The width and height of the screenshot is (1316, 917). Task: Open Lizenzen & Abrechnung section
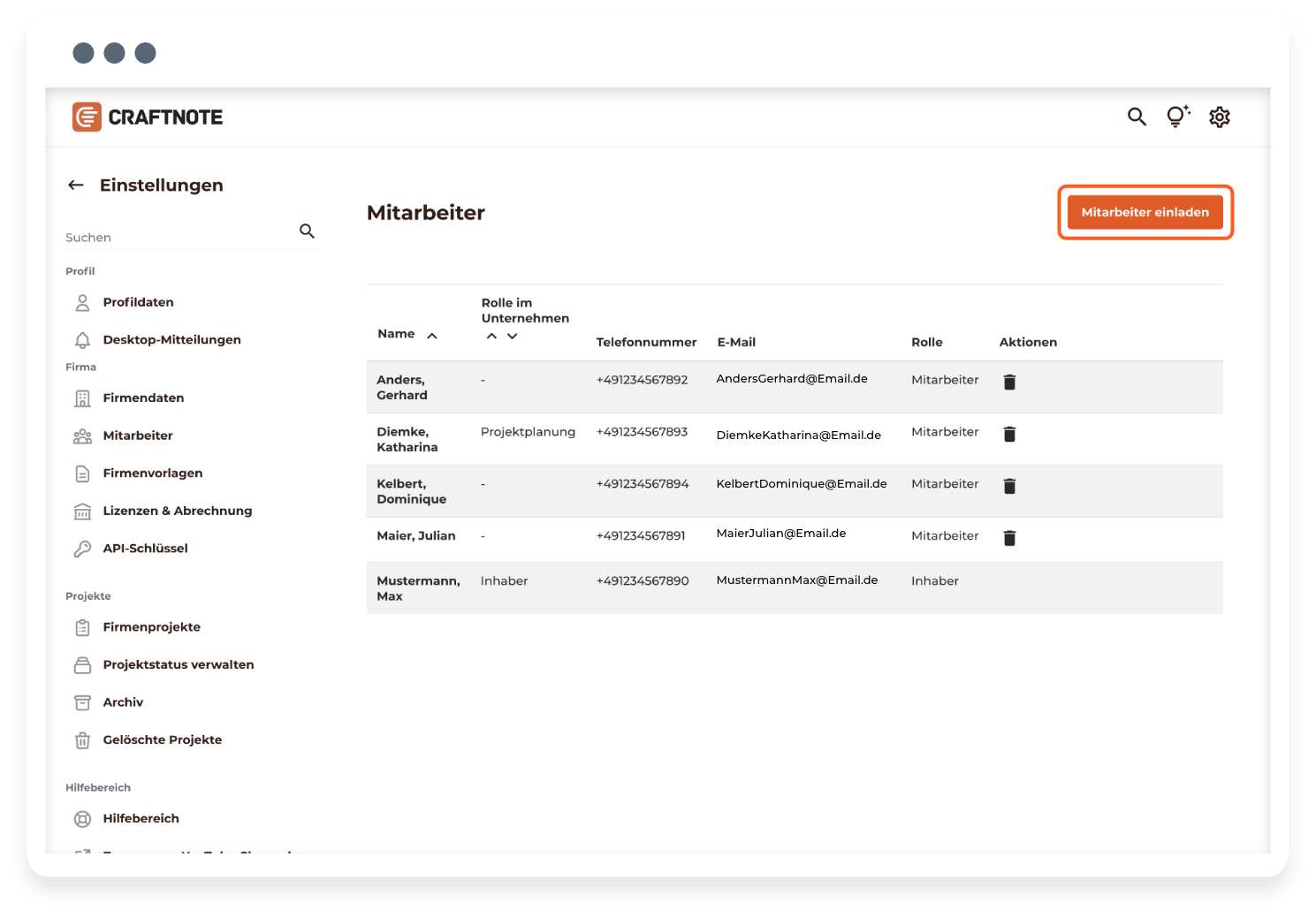pos(177,511)
